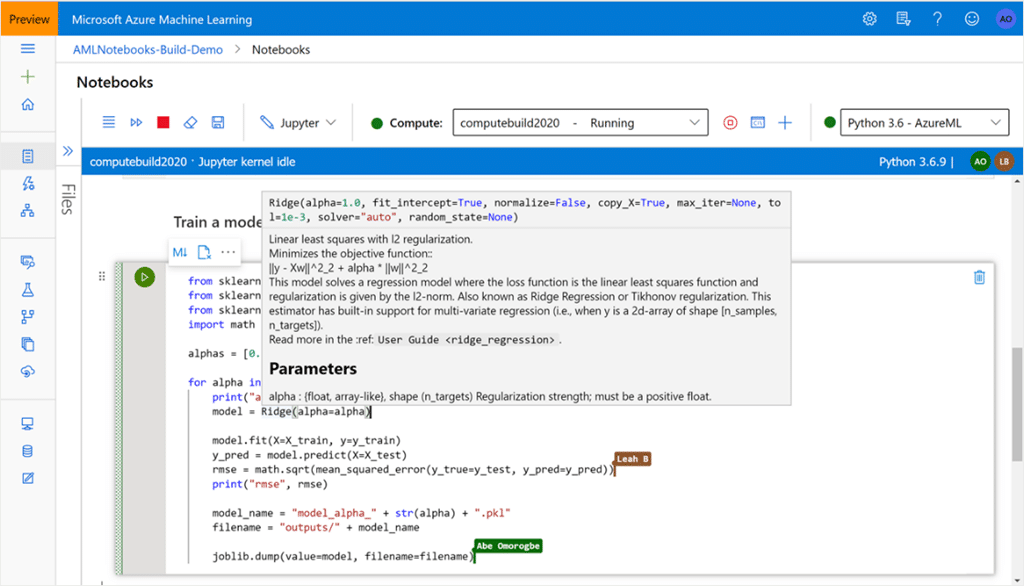Open the Designer network icon in sidebar

pos(27,210)
